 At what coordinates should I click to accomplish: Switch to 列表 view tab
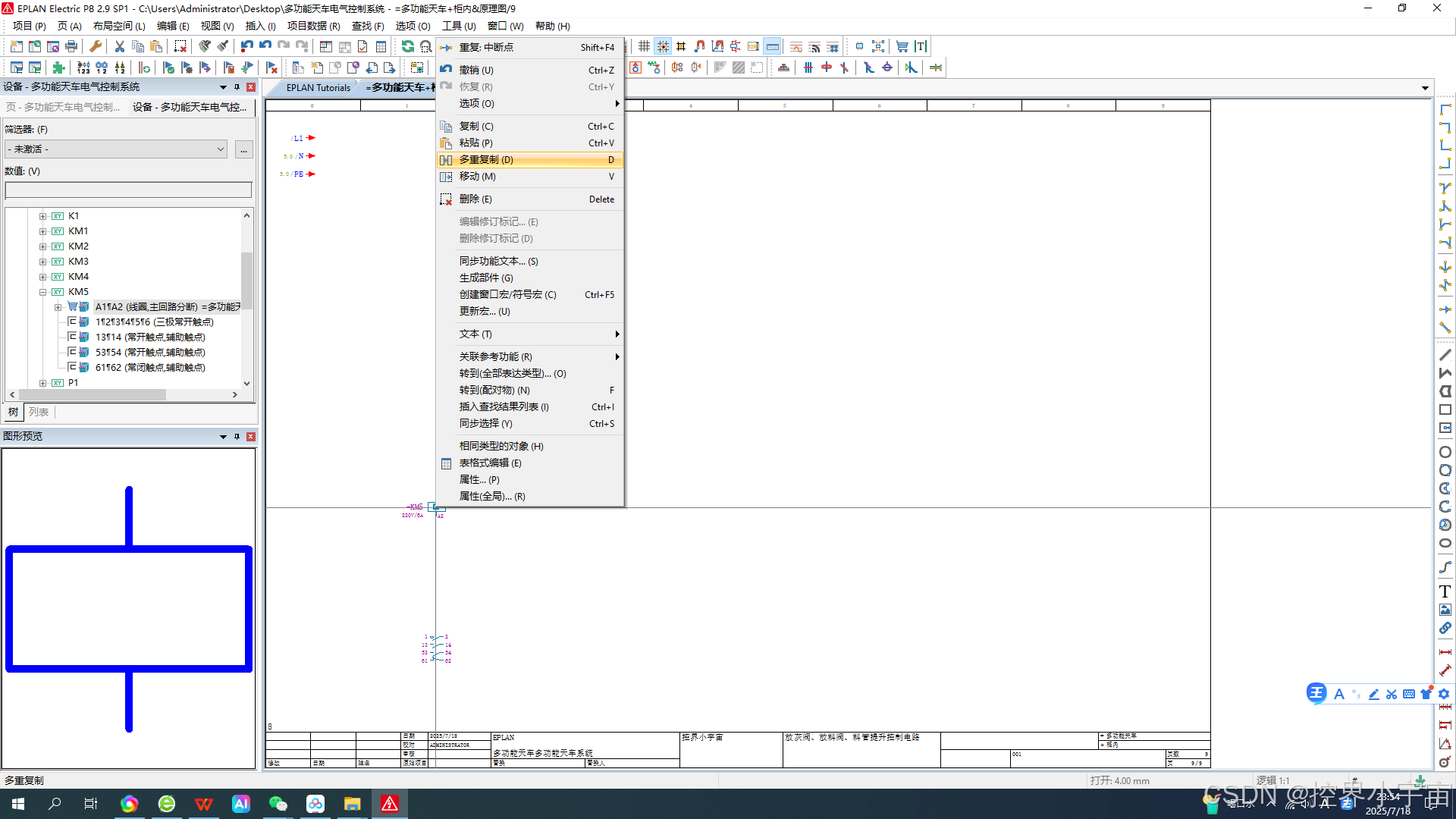click(x=39, y=413)
